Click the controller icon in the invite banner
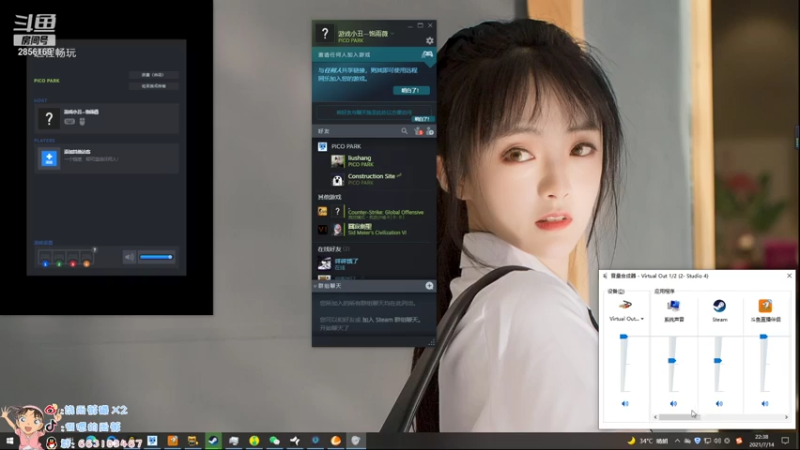Screen dimensions: 800x450 click(x=427, y=54)
